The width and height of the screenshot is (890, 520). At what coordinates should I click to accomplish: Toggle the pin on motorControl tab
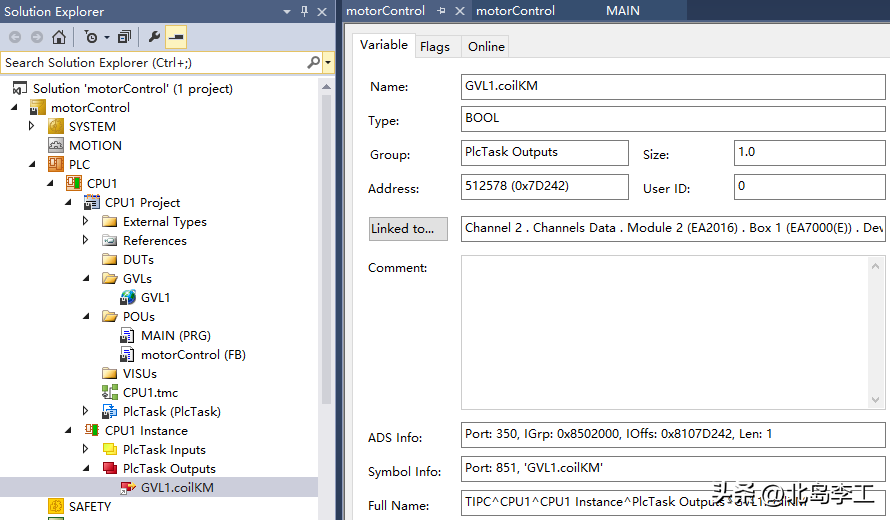pyautogui.click(x=442, y=11)
